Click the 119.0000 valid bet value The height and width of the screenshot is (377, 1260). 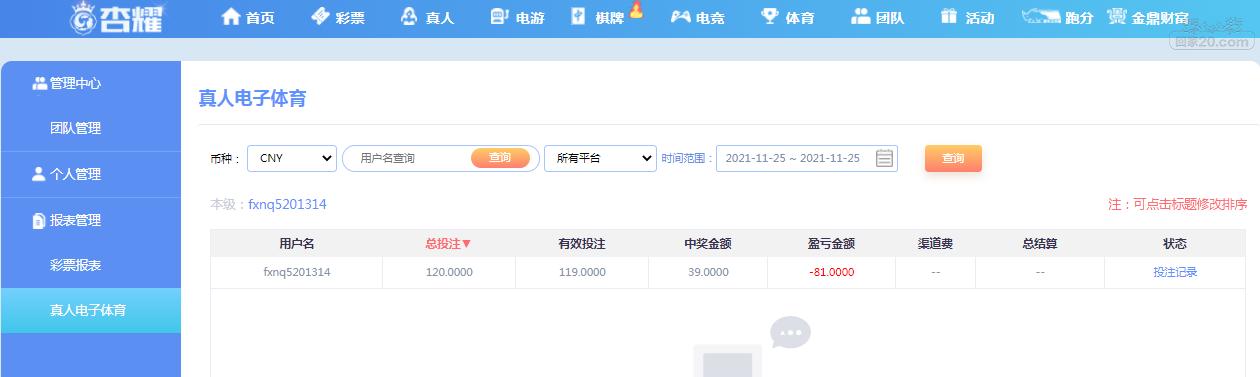click(x=582, y=272)
